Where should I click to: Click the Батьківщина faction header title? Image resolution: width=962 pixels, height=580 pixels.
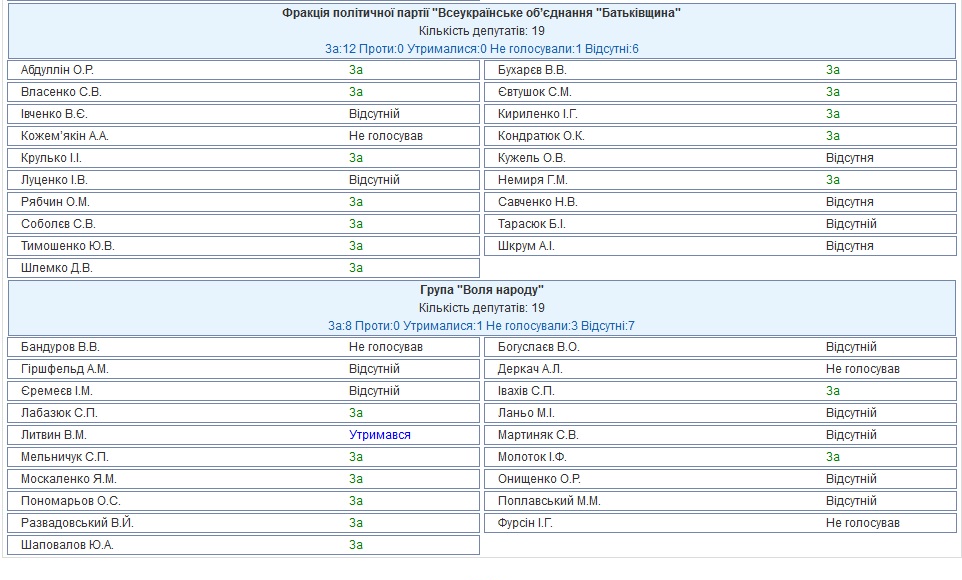pos(482,13)
